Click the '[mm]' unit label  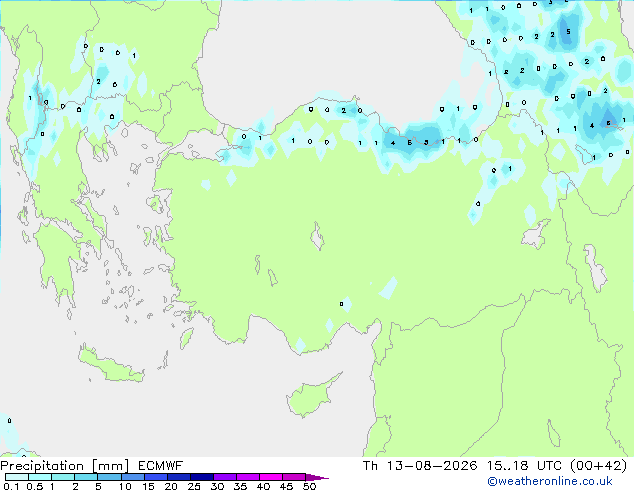click(x=111, y=466)
